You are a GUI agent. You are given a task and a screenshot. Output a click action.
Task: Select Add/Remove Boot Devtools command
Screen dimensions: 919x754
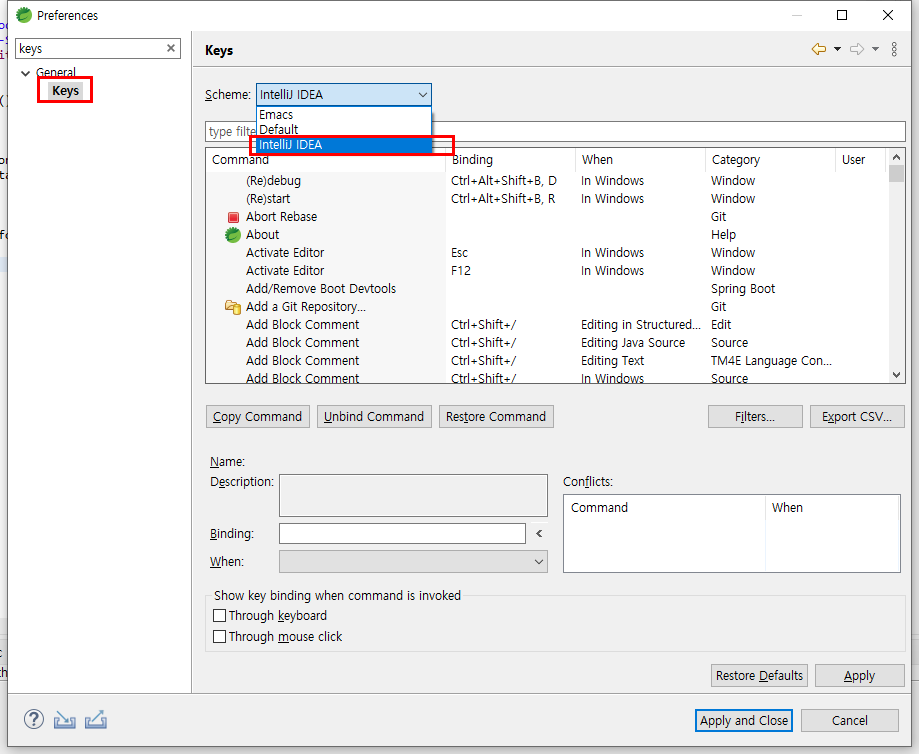[545, 288]
